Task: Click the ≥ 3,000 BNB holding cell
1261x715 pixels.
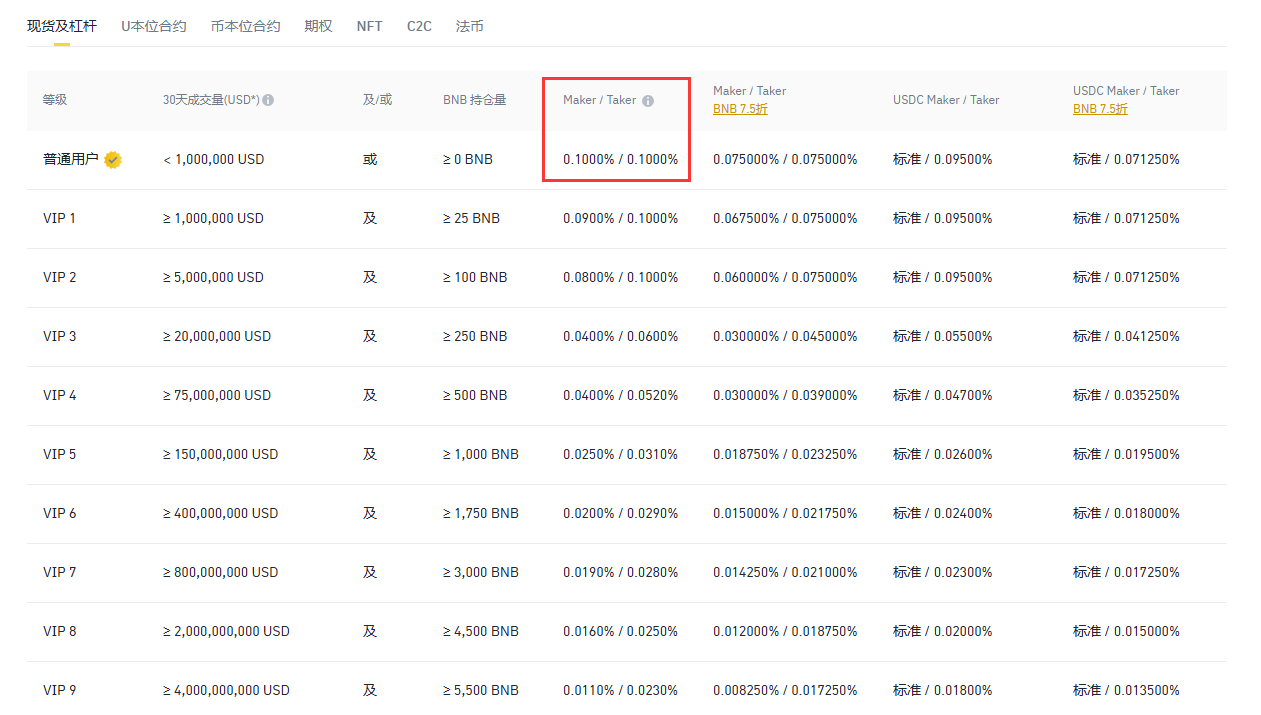Action: 481,572
